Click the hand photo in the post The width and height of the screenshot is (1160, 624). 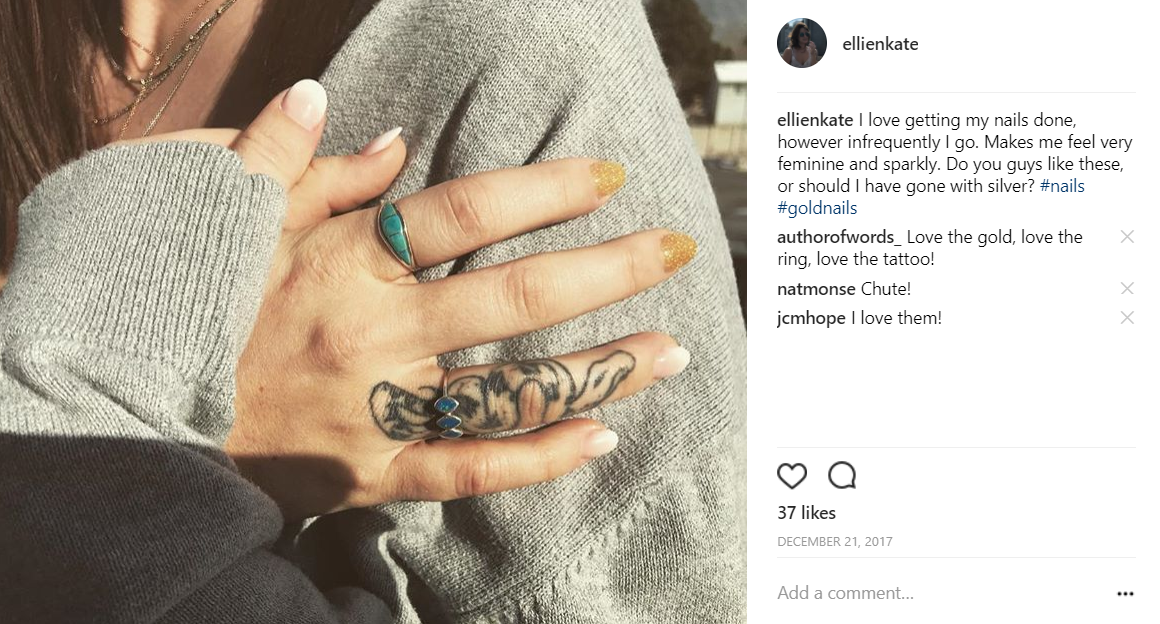pos(373,312)
